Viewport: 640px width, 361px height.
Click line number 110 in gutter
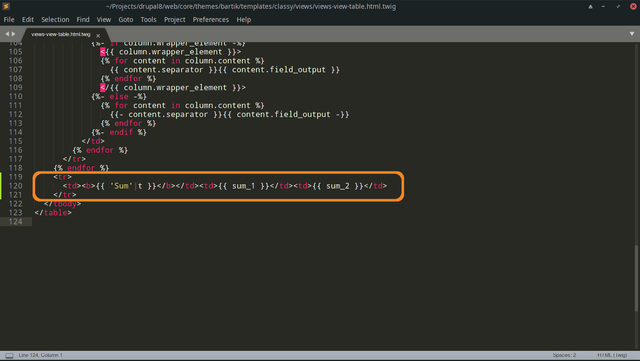[x=16, y=96]
